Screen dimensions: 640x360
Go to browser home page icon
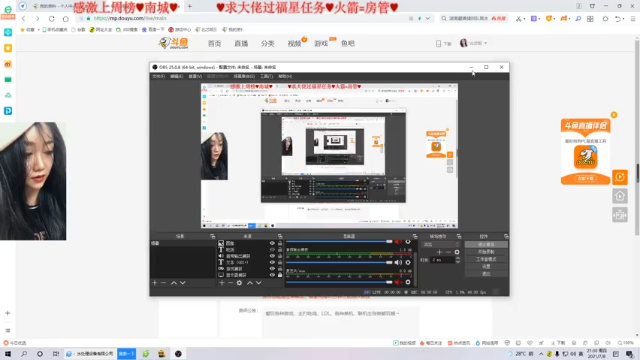pyautogui.click(x=66, y=18)
